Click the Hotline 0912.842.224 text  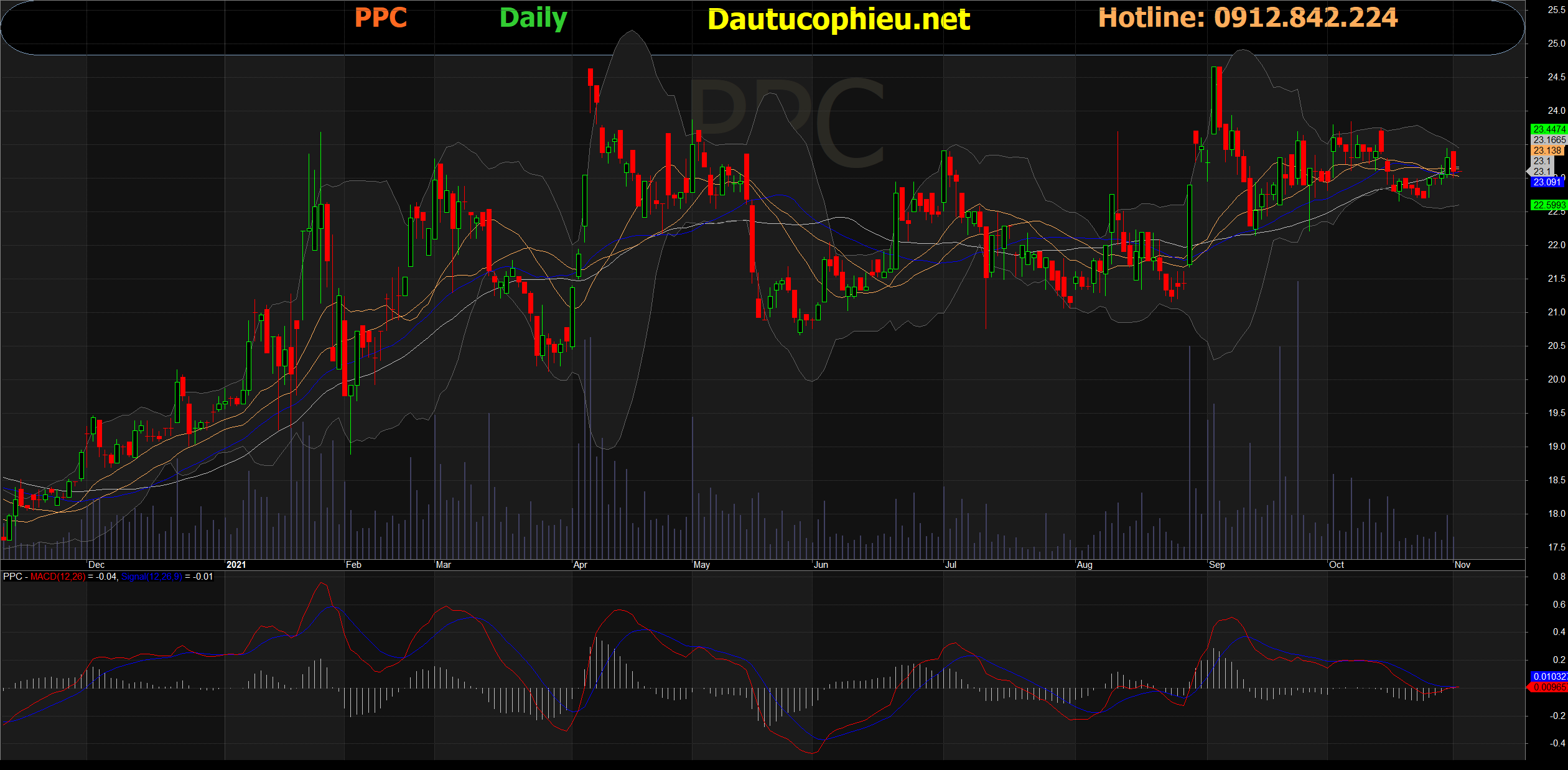coord(1248,17)
